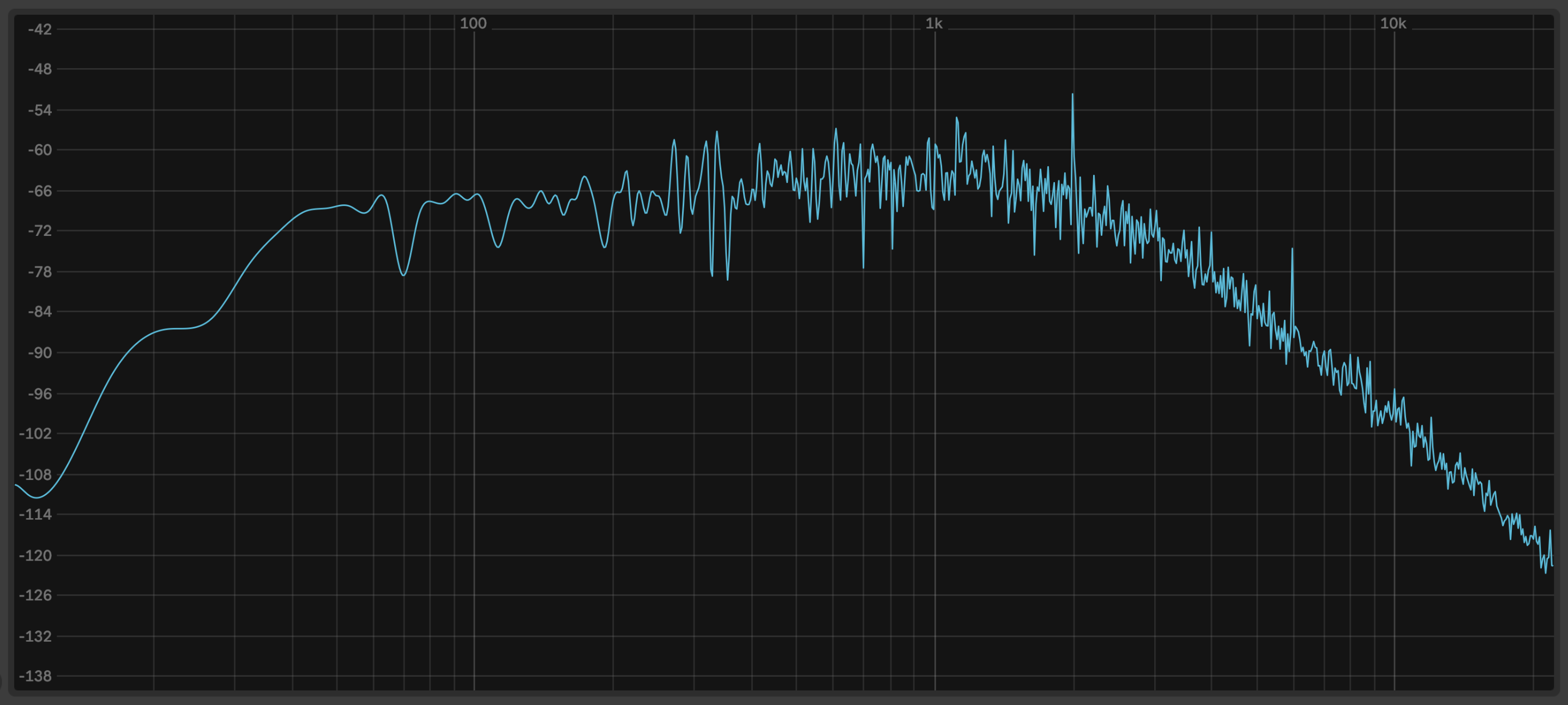Image resolution: width=1568 pixels, height=705 pixels.
Task: Click the -78 dB level label
Action: pyautogui.click(x=40, y=272)
